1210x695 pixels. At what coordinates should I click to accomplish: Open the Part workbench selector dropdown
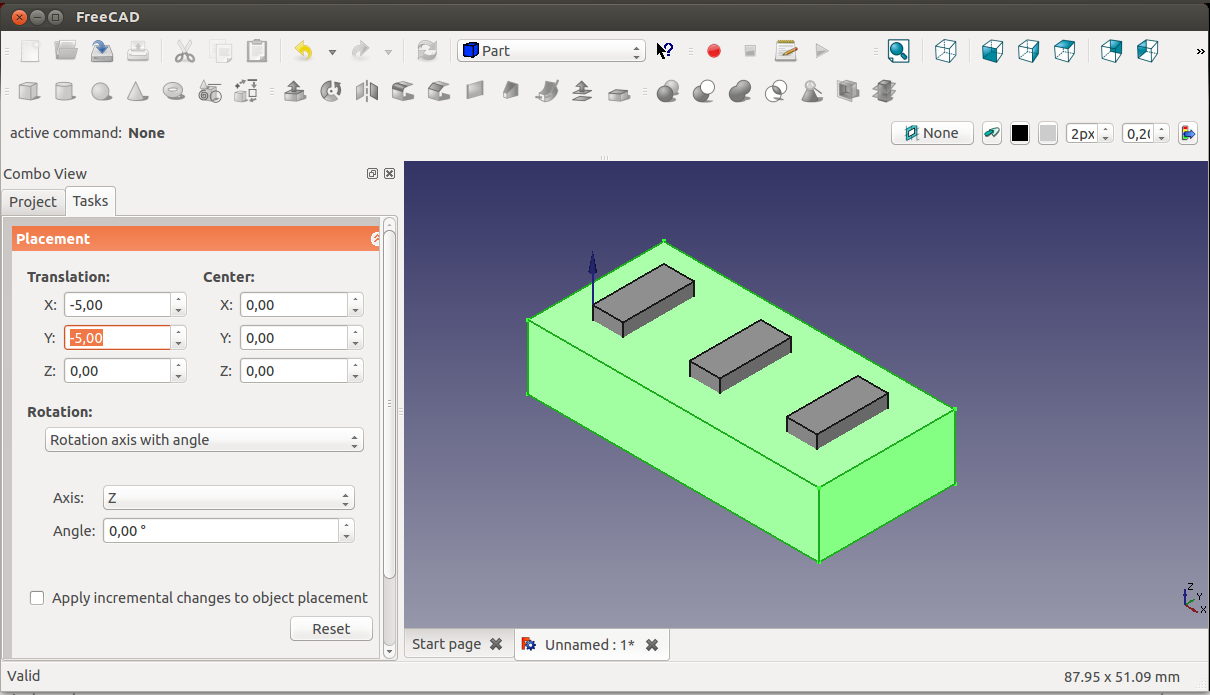point(551,51)
